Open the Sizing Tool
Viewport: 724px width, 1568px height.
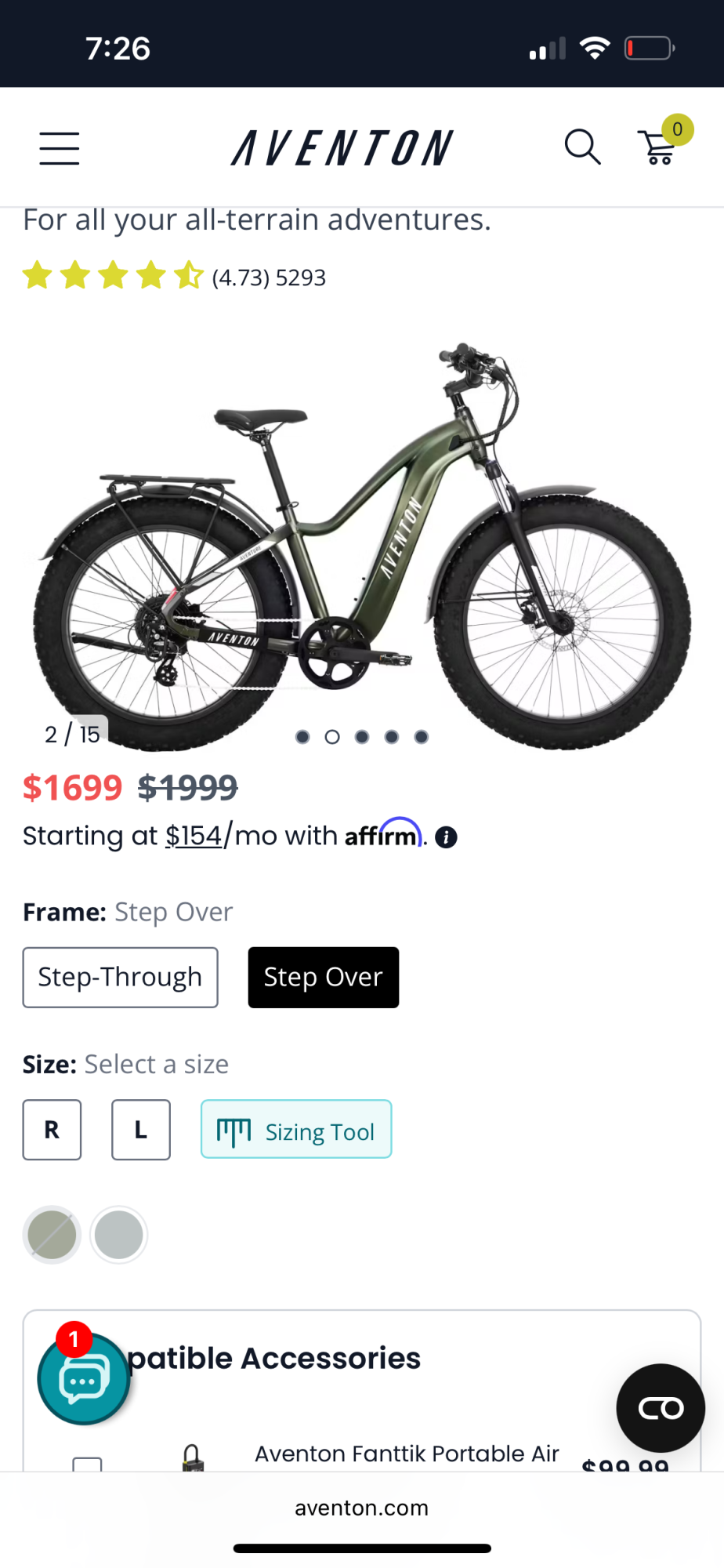coord(295,1130)
